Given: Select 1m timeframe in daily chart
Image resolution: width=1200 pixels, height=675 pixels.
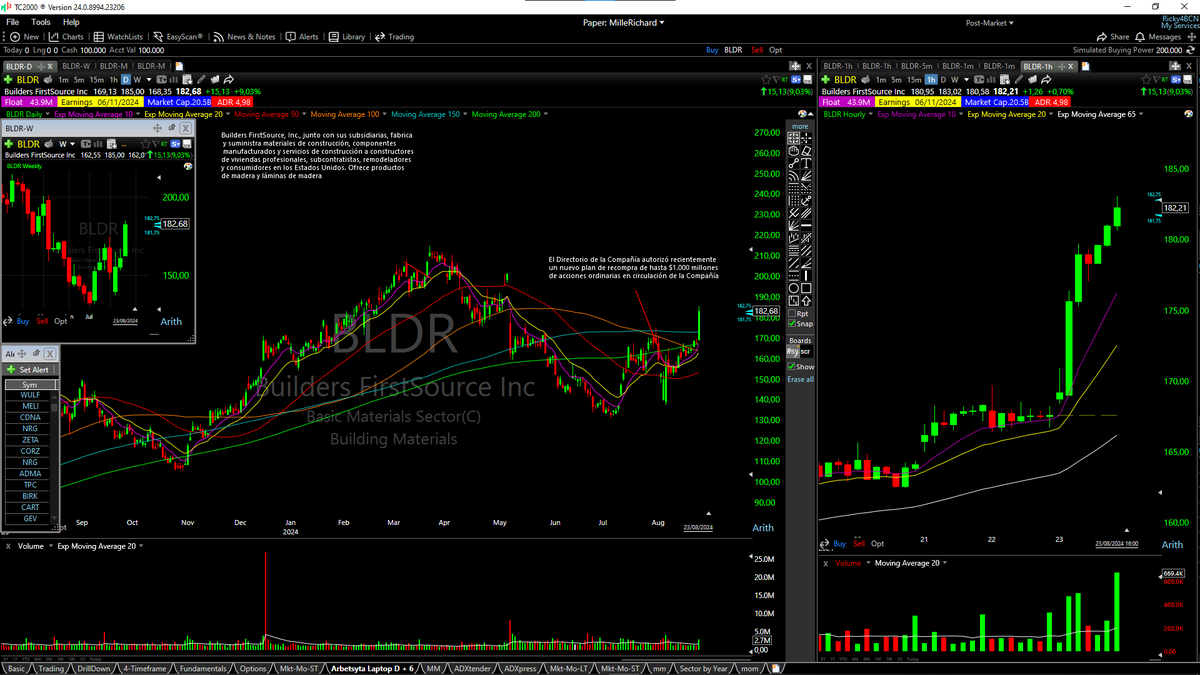Looking at the screenshot, I should tap(64, 79).
